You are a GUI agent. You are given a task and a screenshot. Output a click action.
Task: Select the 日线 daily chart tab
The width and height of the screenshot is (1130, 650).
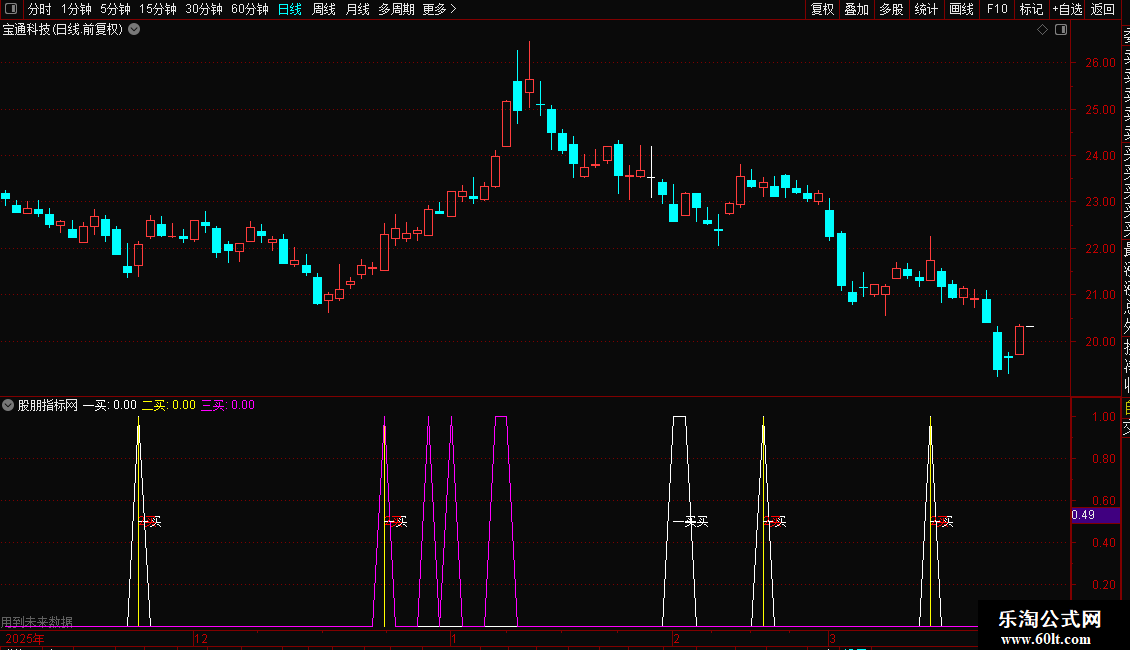(290, 9)
